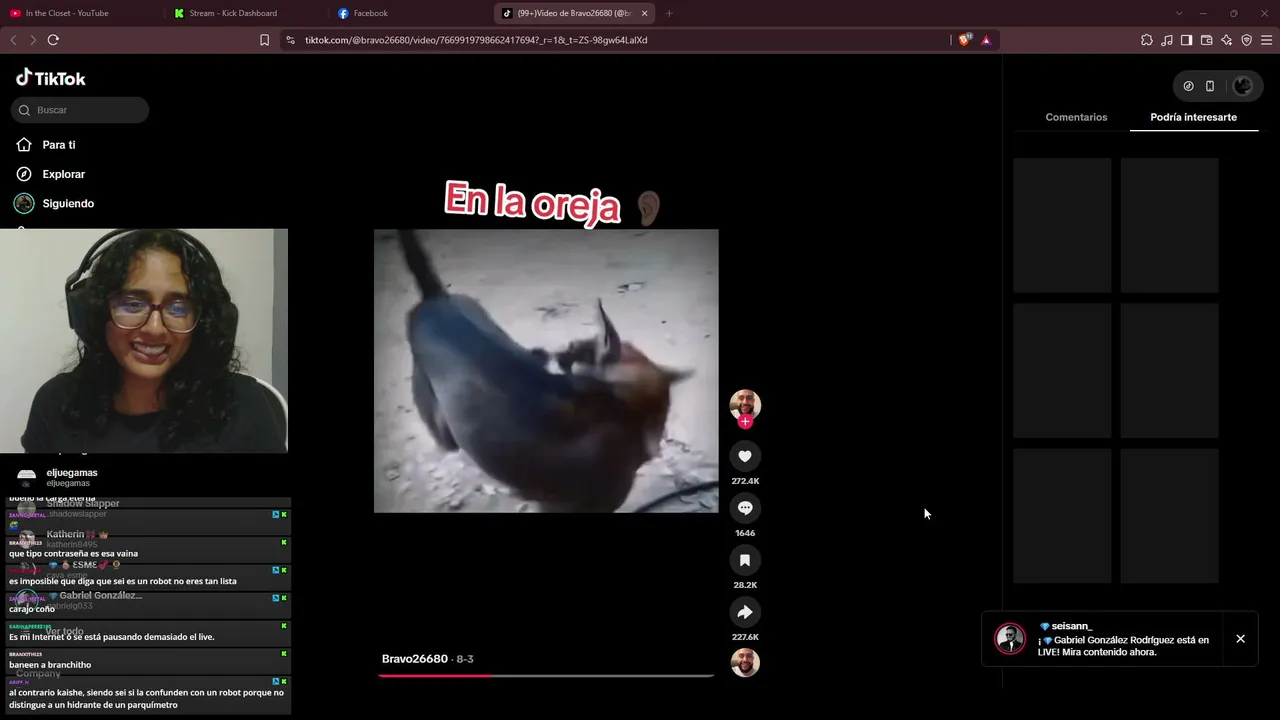Open the Bravo26680 username link
Viewport: 1280px width, 720px height.
point(414,659)
